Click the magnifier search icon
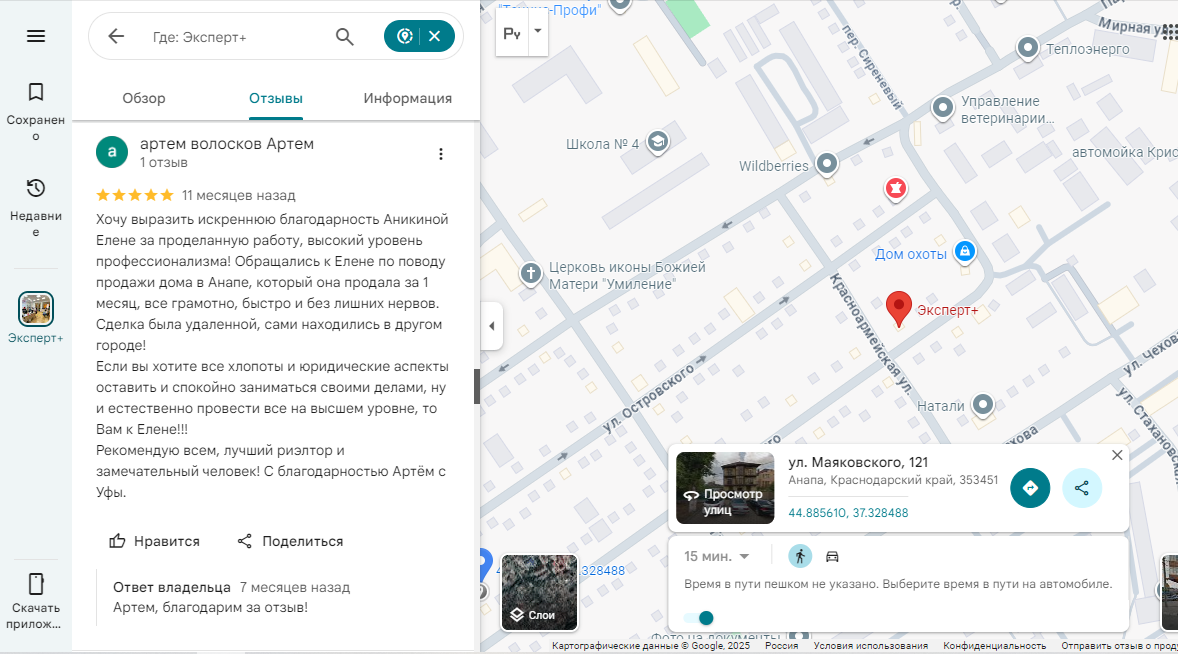Screen dimensions: 1178x654 tap(345, 37)
